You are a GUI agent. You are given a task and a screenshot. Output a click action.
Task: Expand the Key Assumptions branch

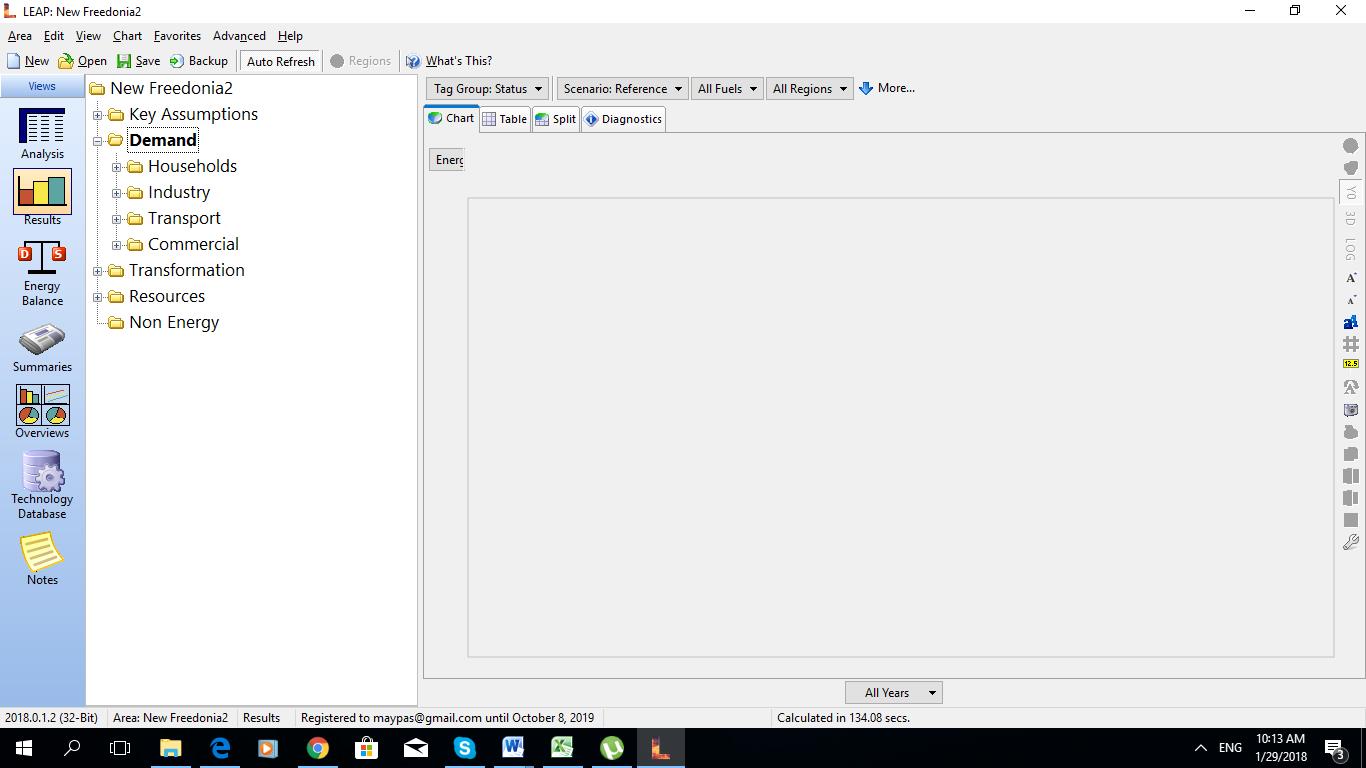click(x=98, y=115)
